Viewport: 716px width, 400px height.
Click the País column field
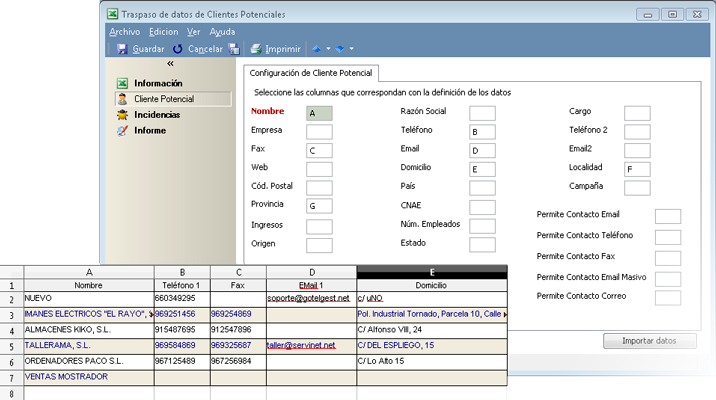click(482, 188)
